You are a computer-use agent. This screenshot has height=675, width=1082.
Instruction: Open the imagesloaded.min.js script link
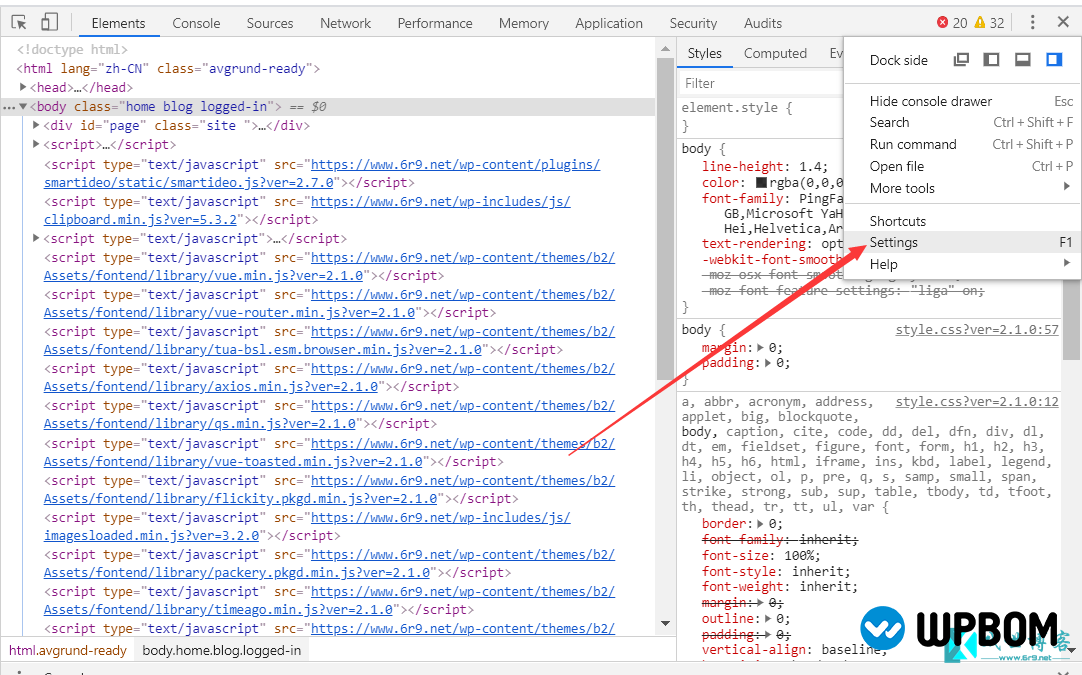click(x=307, y=527)
